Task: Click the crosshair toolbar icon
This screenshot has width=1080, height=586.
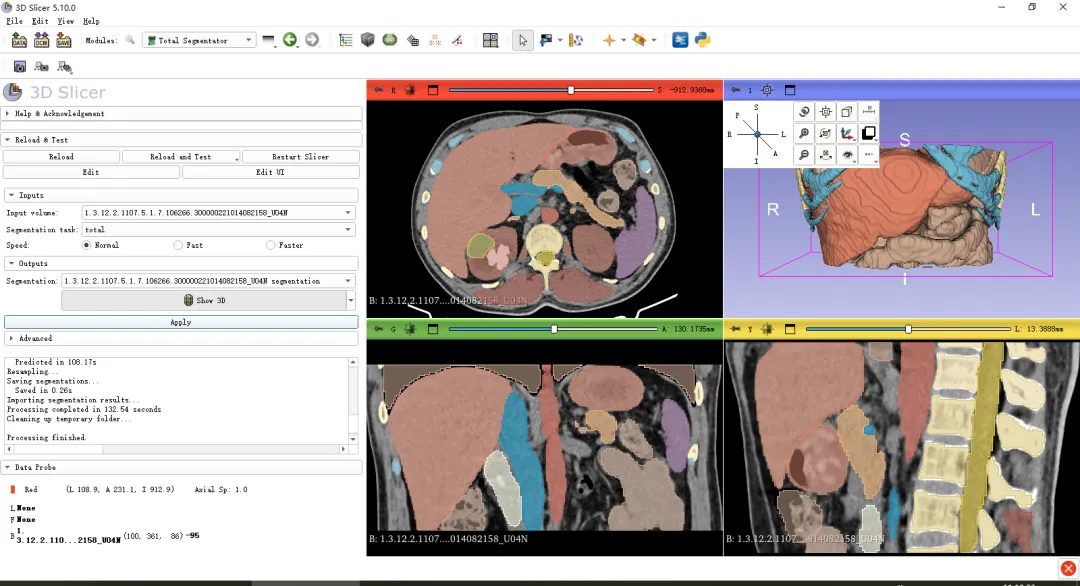Action: tap(608, 40)
